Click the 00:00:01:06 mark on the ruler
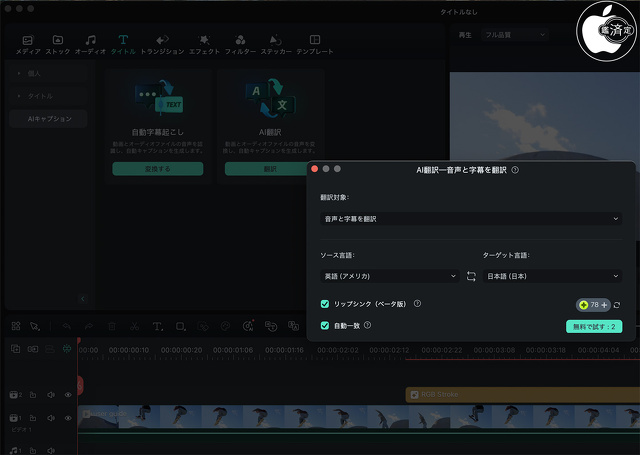Screen dimensions: 640x455 pyautogui.click(x=233, y=350)
